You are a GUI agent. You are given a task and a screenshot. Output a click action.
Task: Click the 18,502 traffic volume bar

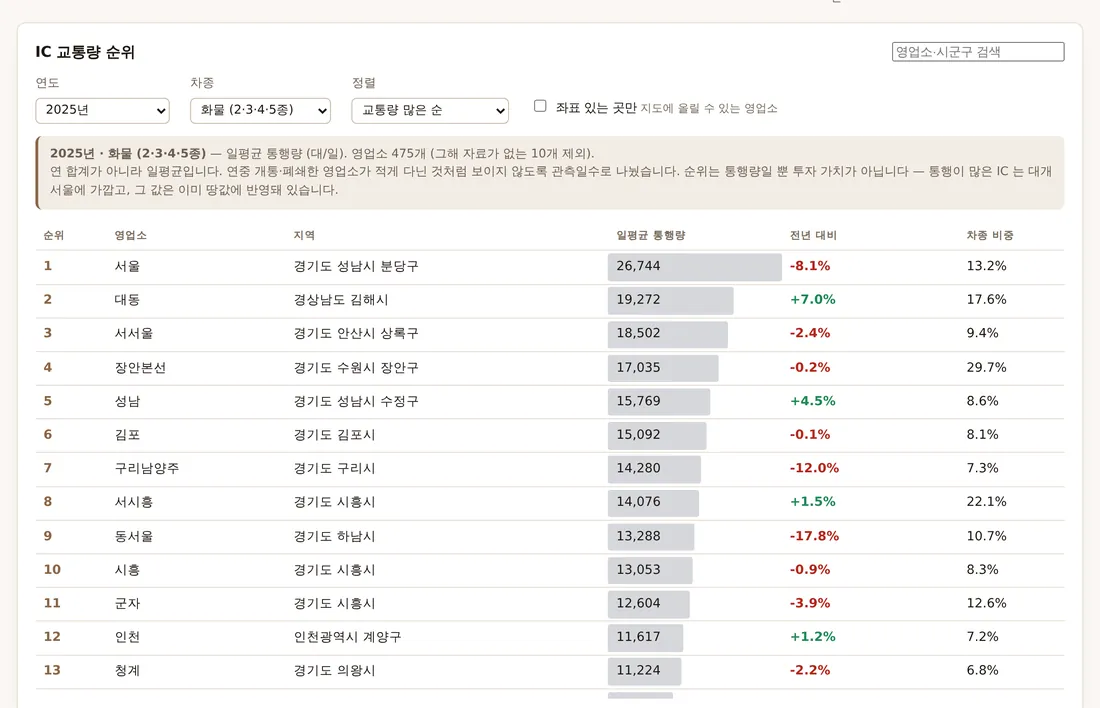[x=668, y=334]
